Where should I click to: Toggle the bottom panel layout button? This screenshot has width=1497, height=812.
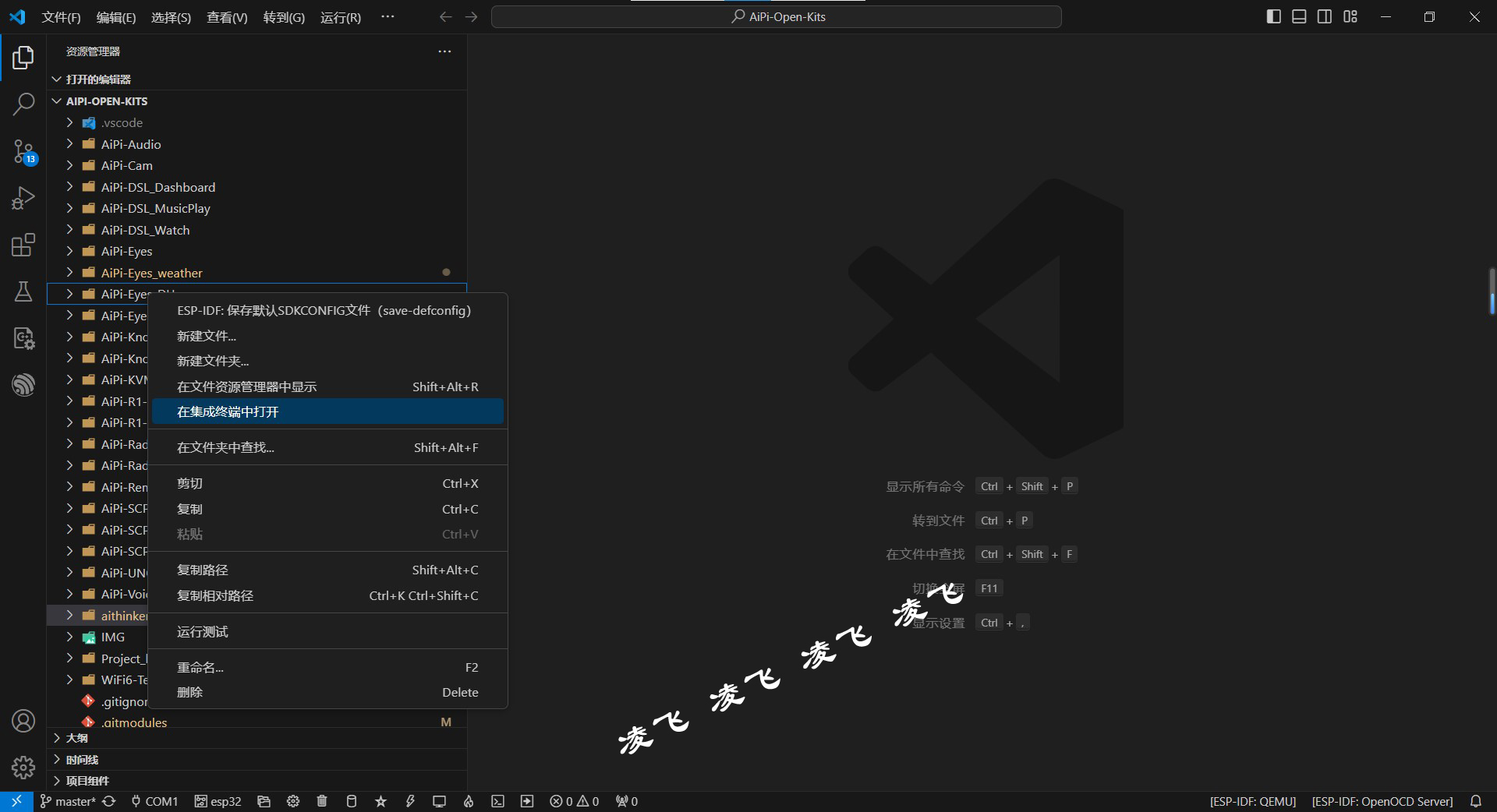(x=1299, y=16)
